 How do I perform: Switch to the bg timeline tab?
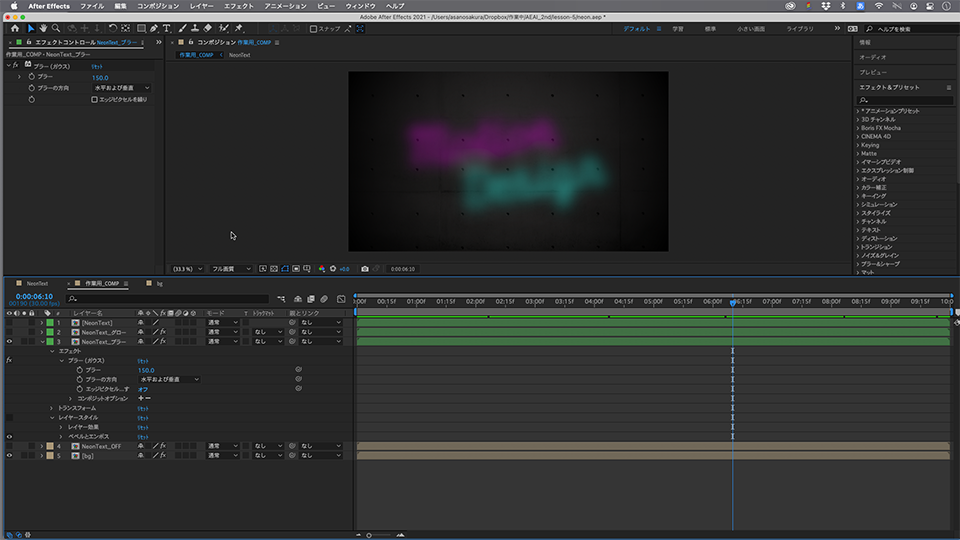(160, 283)
